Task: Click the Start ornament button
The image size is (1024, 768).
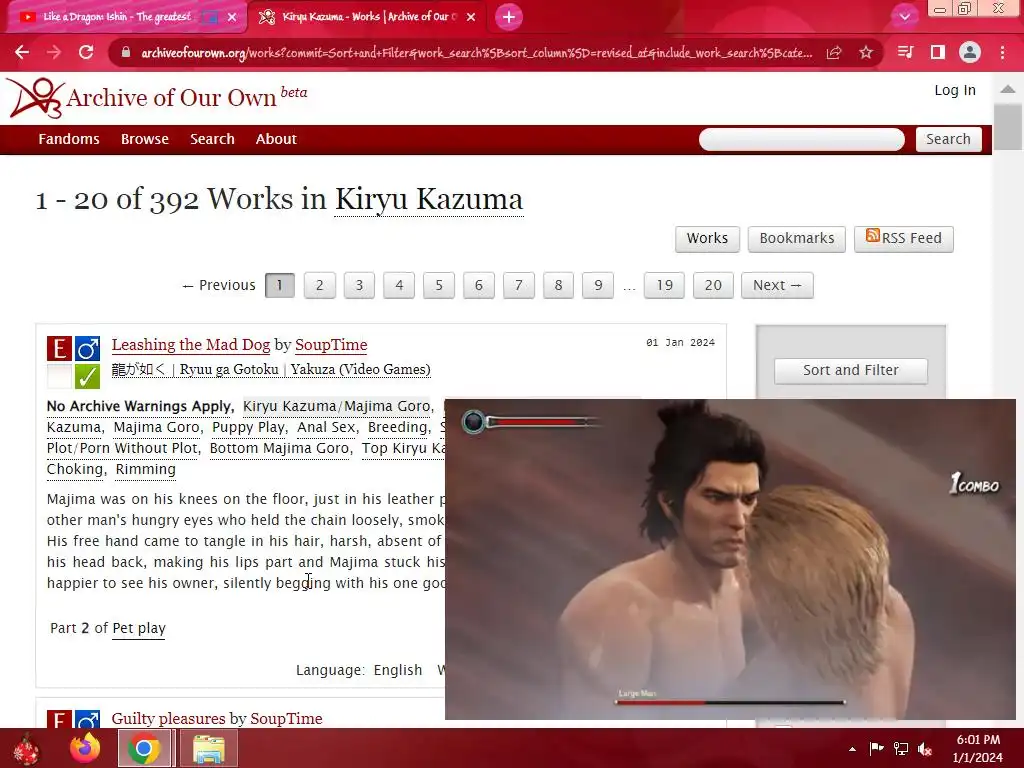Action: pyautogui.click(x=27, y=749)
